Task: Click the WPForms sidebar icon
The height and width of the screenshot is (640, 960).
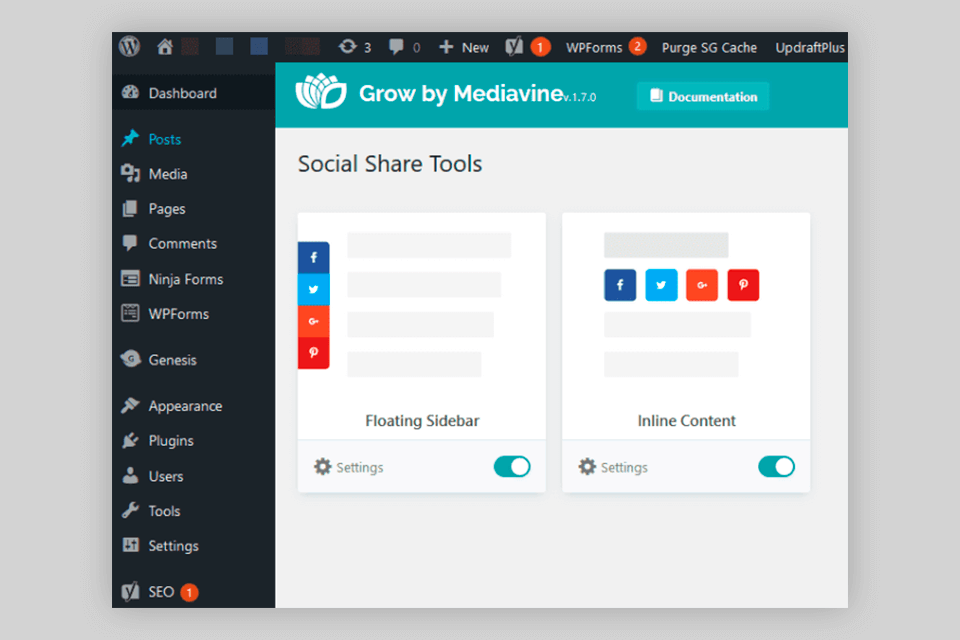Action: point(130,313)
